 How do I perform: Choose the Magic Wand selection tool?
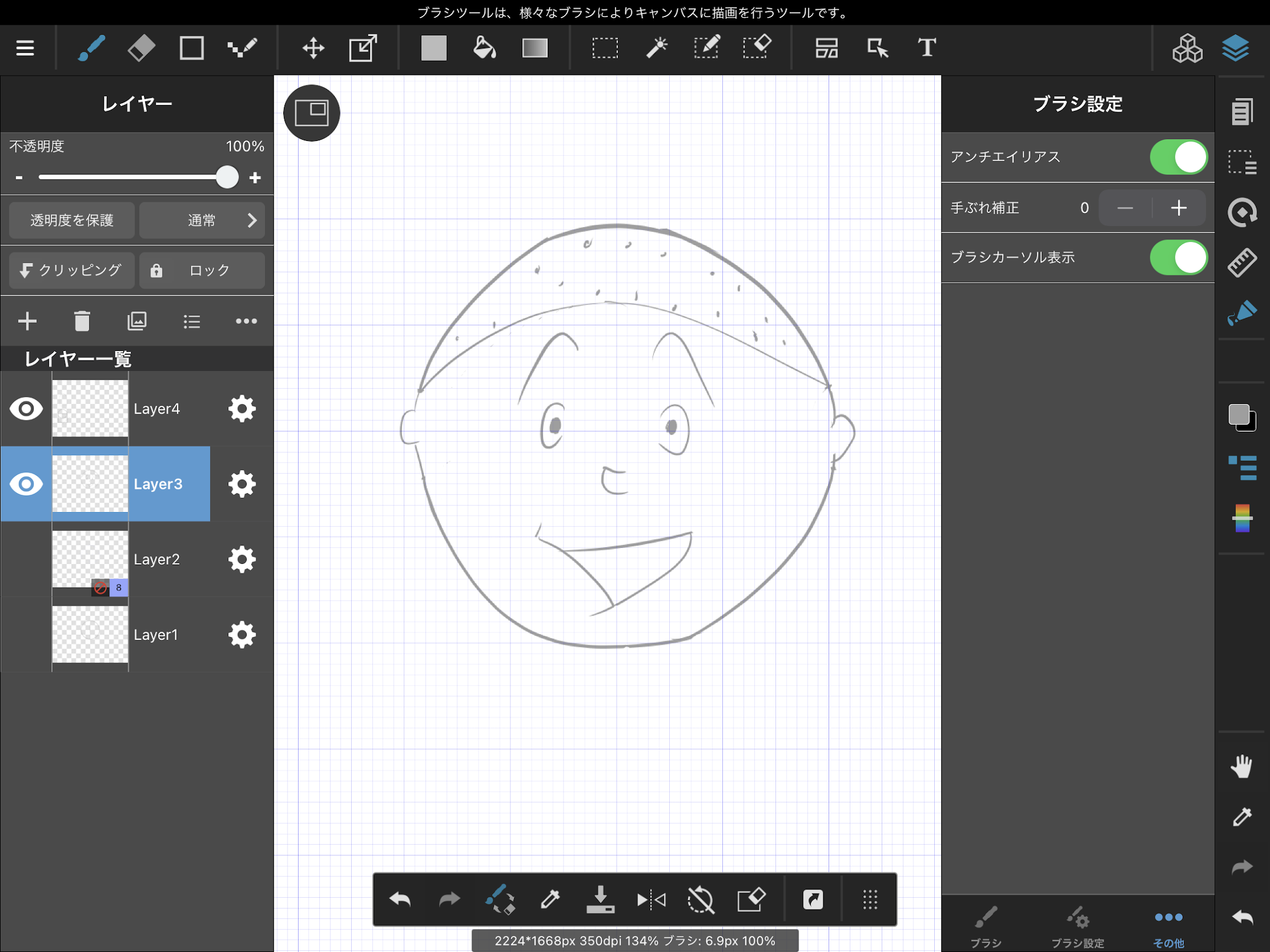(656, 48)
